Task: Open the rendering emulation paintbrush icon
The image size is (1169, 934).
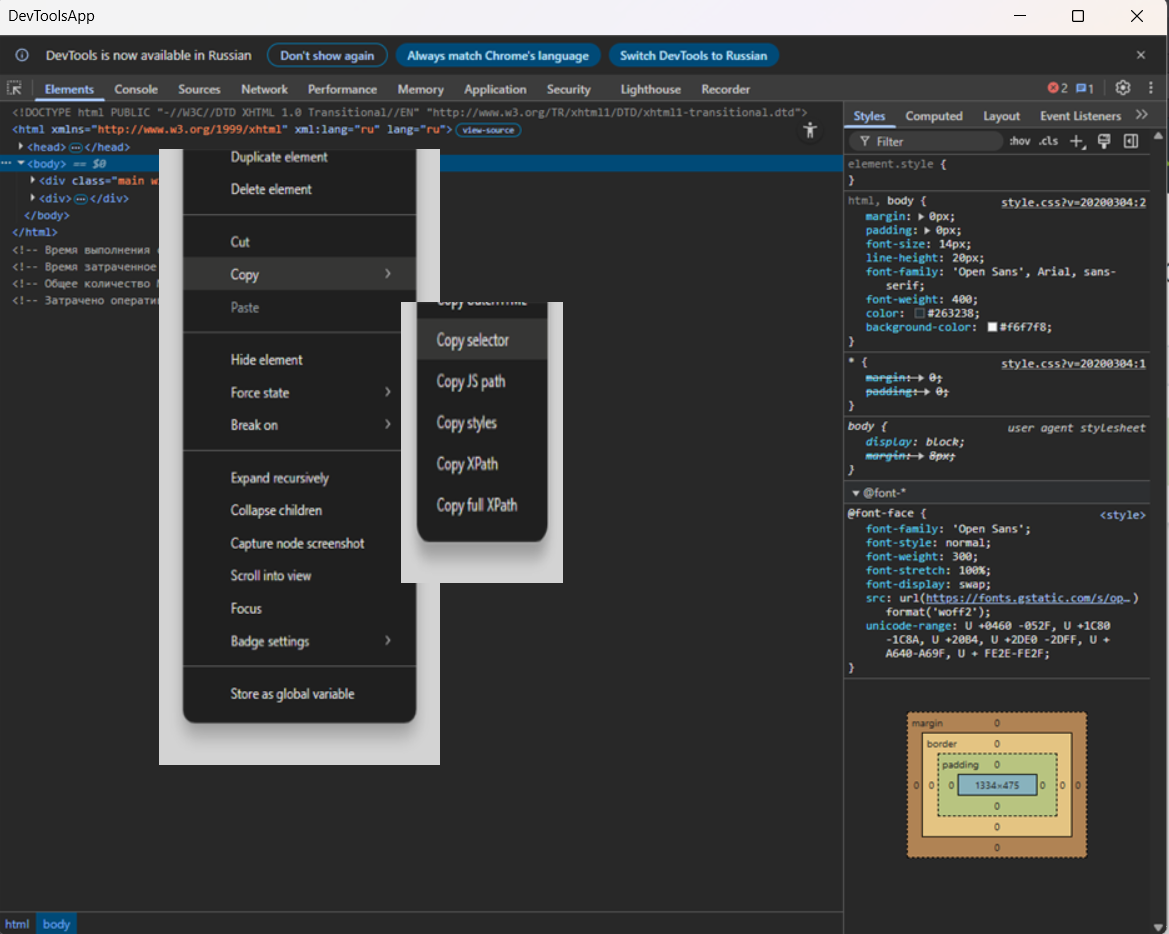Action: (x=1104, y=142)
